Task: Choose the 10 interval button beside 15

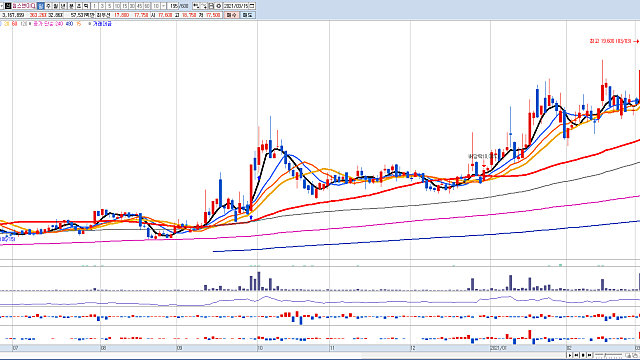Action: click(x=117, y=6)
